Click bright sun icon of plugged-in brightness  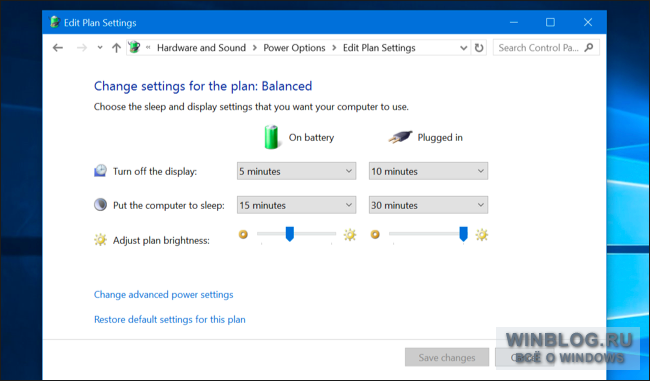point(482,235)
